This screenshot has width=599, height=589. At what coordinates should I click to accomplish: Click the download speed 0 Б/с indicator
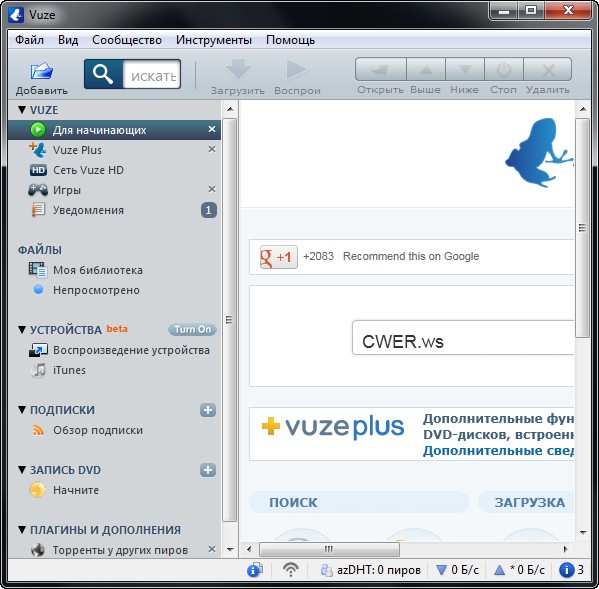point(458,570)
